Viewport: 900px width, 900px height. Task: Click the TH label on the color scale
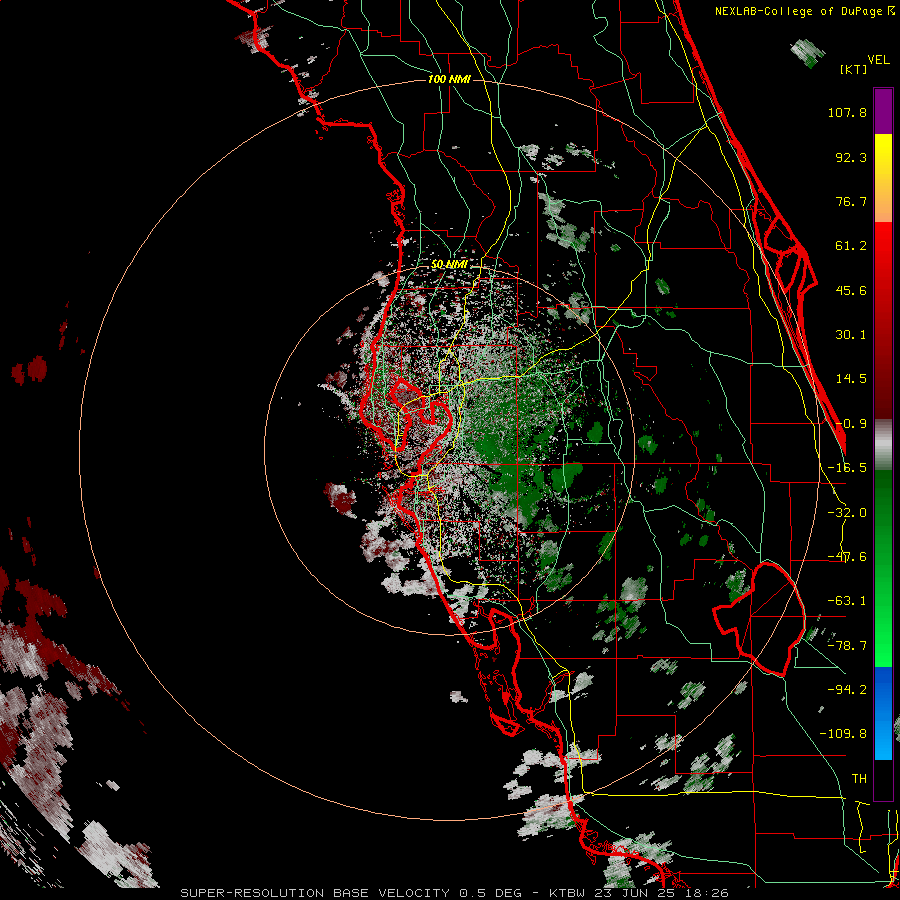(859, 778)
